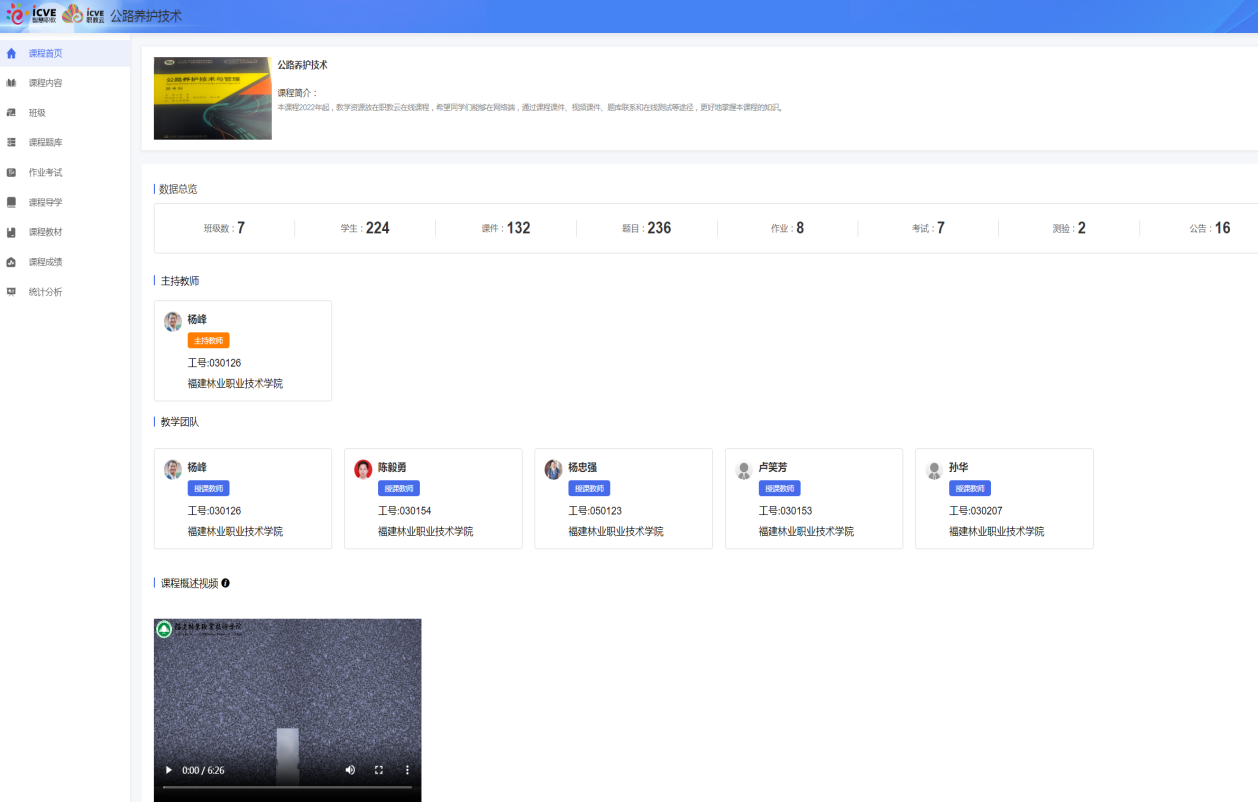Select 课程教材 from the sidebar
The image size is (1258, 802).
tap(45, 232)
